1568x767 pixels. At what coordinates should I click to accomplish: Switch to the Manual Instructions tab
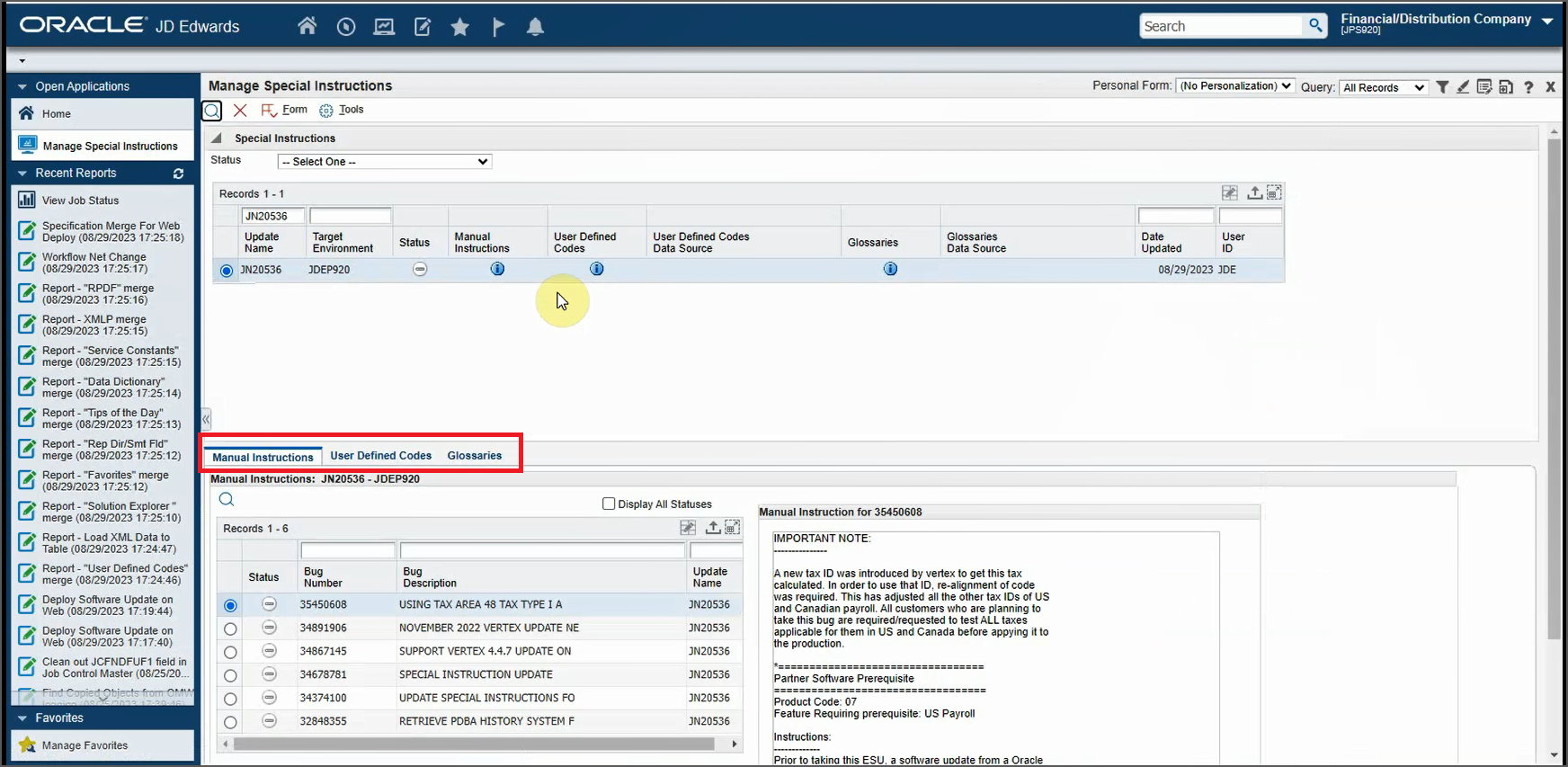(263, 457)
